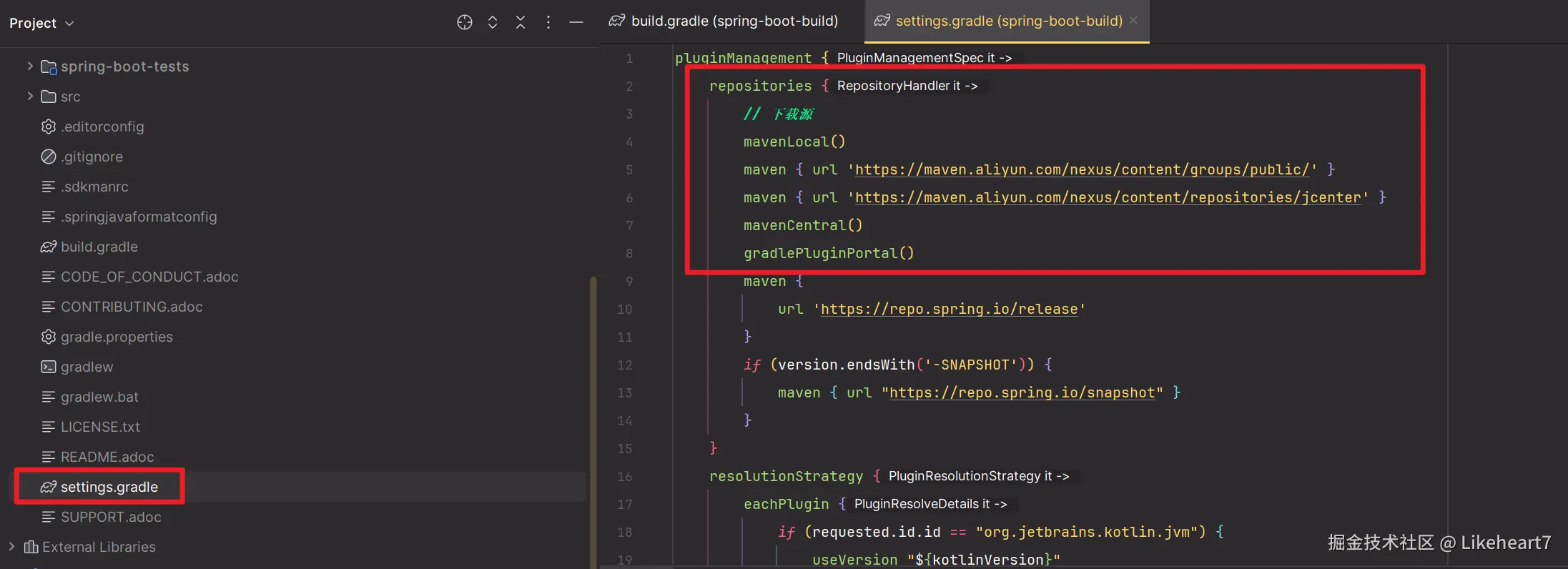Switch to build.gradle (spring-boot-build) tab

(724, 21)
